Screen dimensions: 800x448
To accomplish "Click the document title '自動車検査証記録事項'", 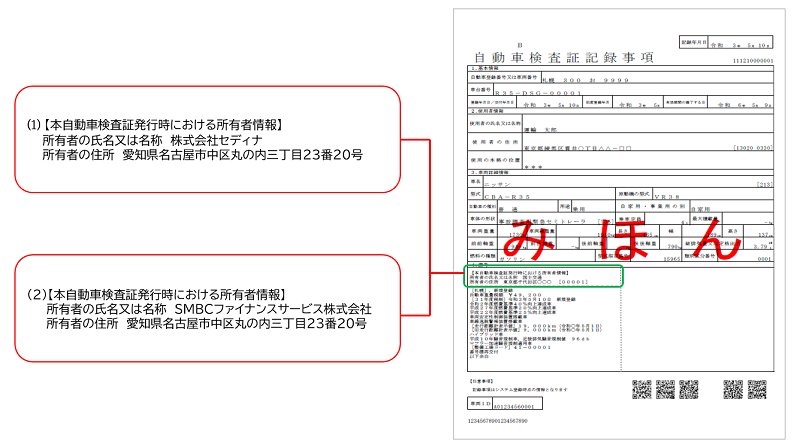I will coord(563,58).
